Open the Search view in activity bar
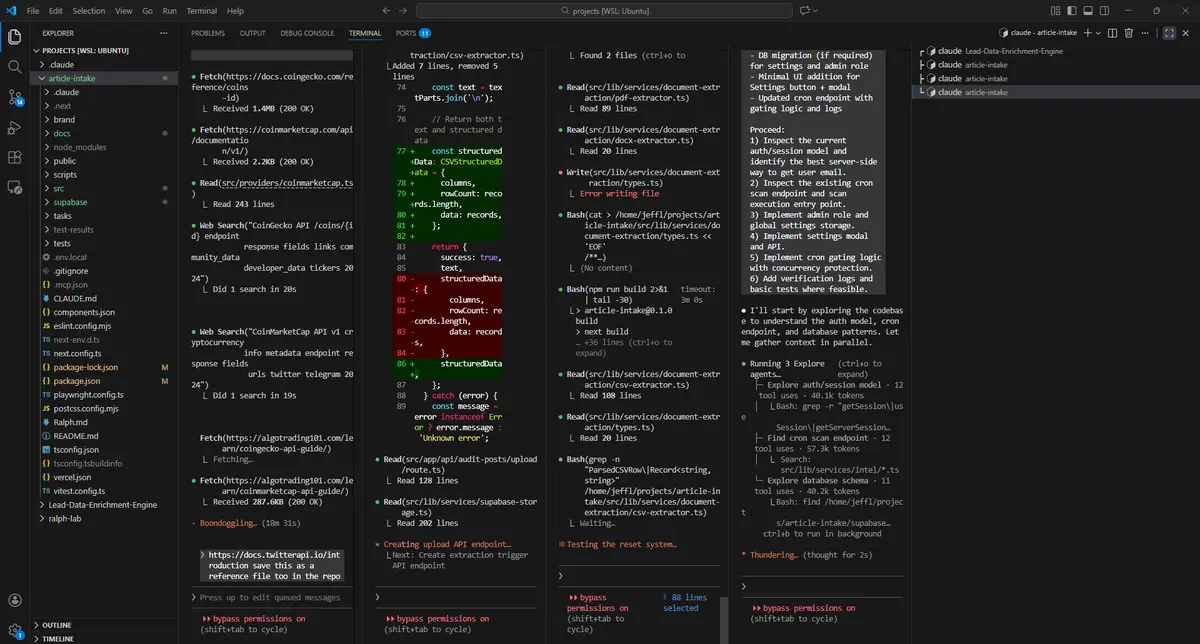 click(15, 67)
